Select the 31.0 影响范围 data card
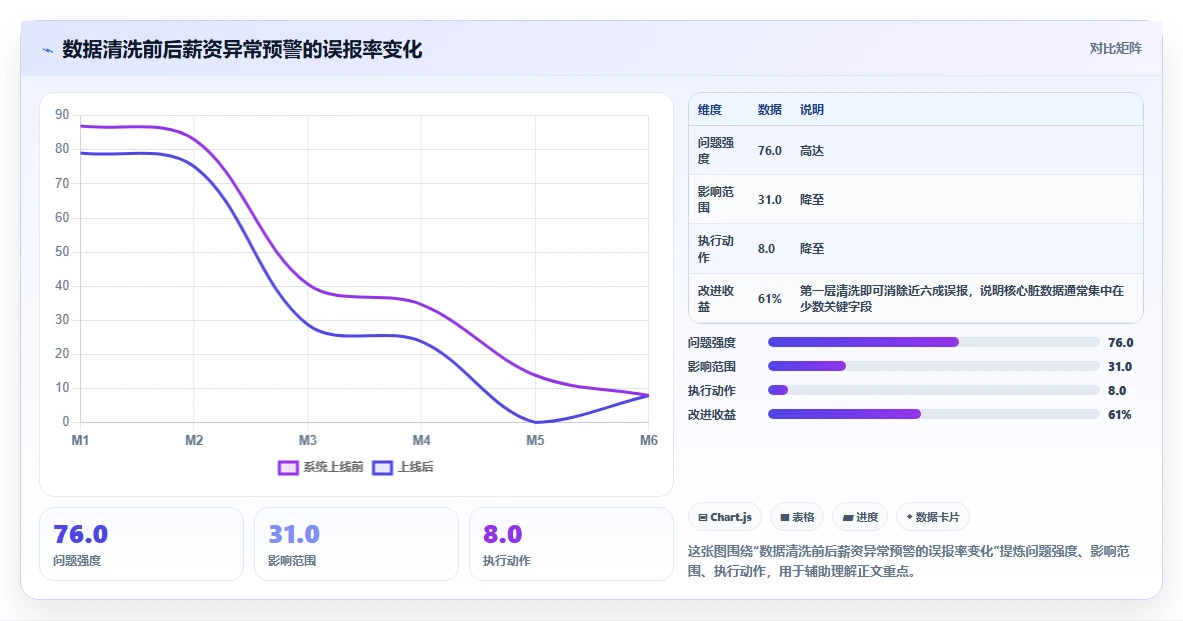The image size is (1183, 621). [x=356, y=544]
